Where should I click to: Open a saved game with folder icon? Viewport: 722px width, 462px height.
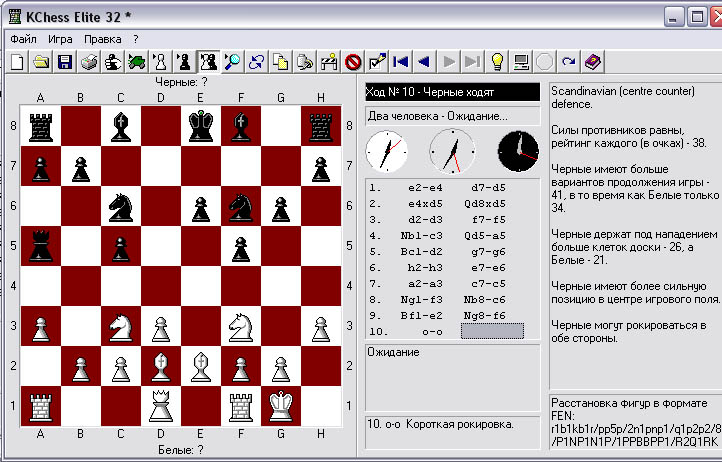click(x=41, y=62)
